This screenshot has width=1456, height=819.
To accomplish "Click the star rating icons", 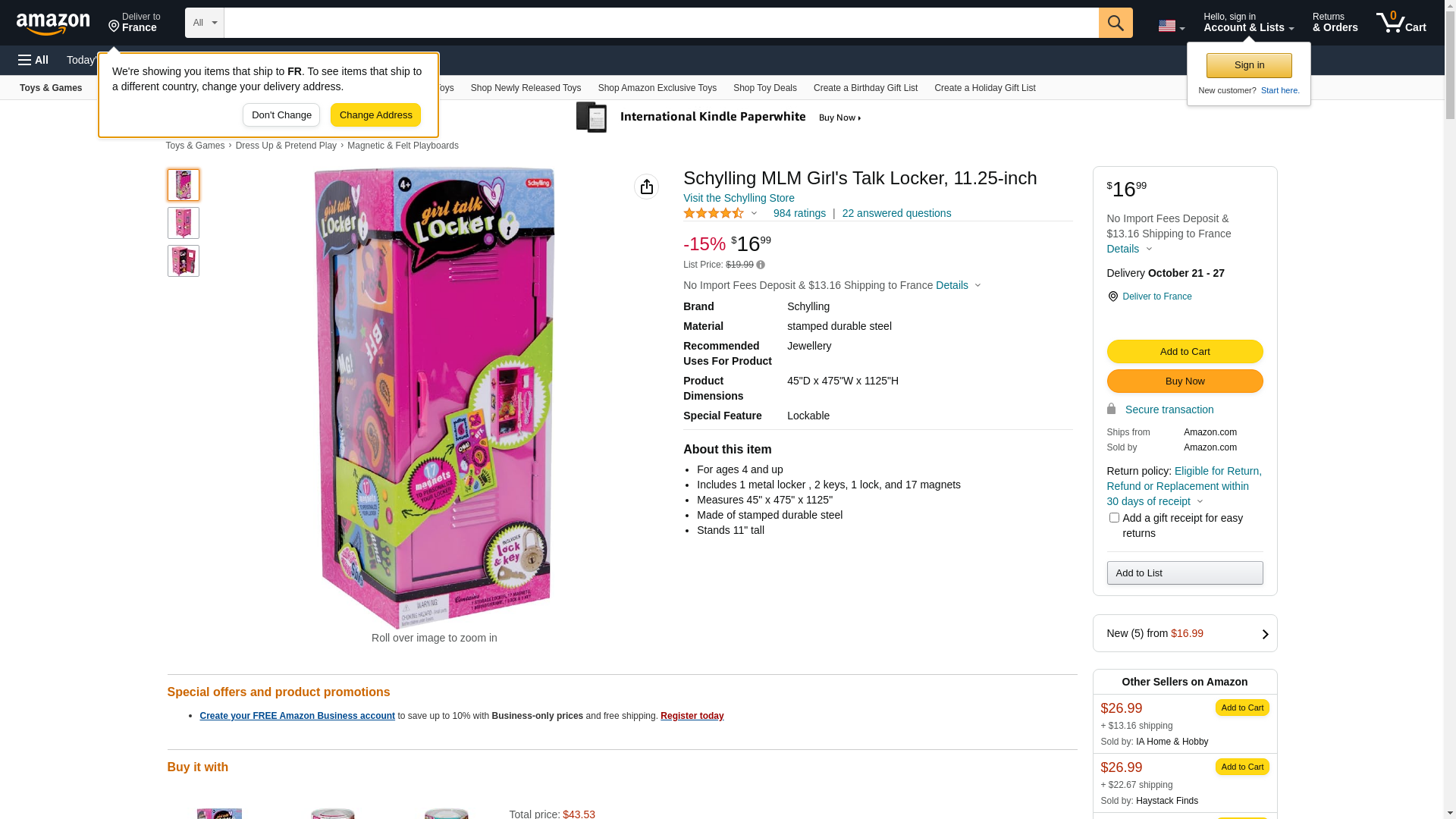I will tap(714, 214).
